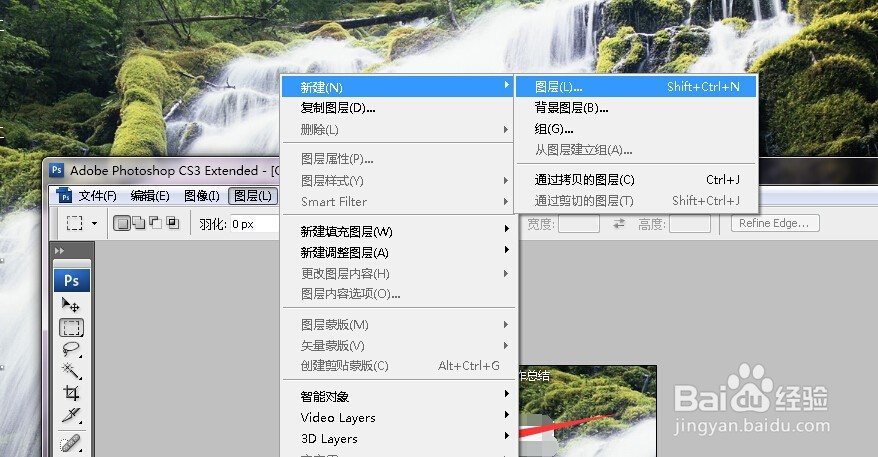Select 图层(L)... new layer entry
The height and width of the screenshot is (457, 878).
click(636, 86)
